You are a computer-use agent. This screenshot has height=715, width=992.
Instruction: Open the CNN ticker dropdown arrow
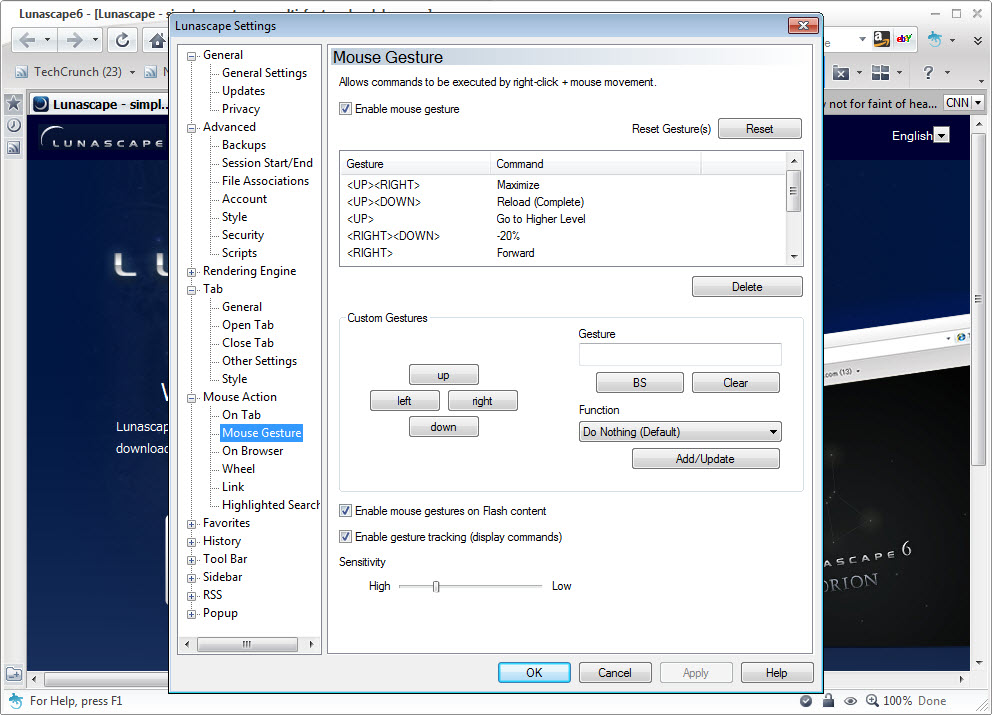coord(978,103)
